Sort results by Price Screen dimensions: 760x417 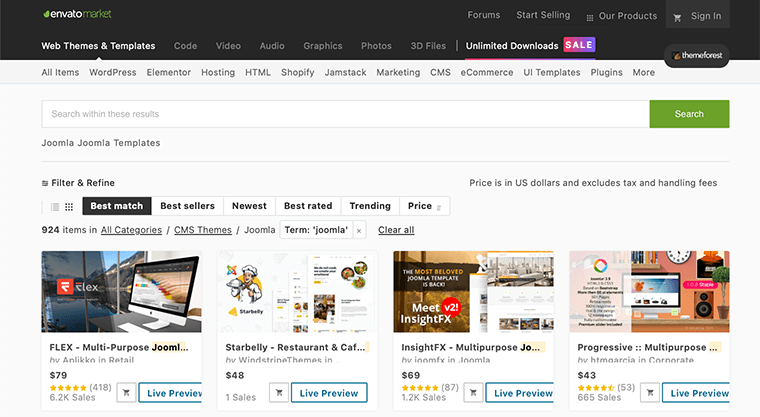tap(425, 206)
